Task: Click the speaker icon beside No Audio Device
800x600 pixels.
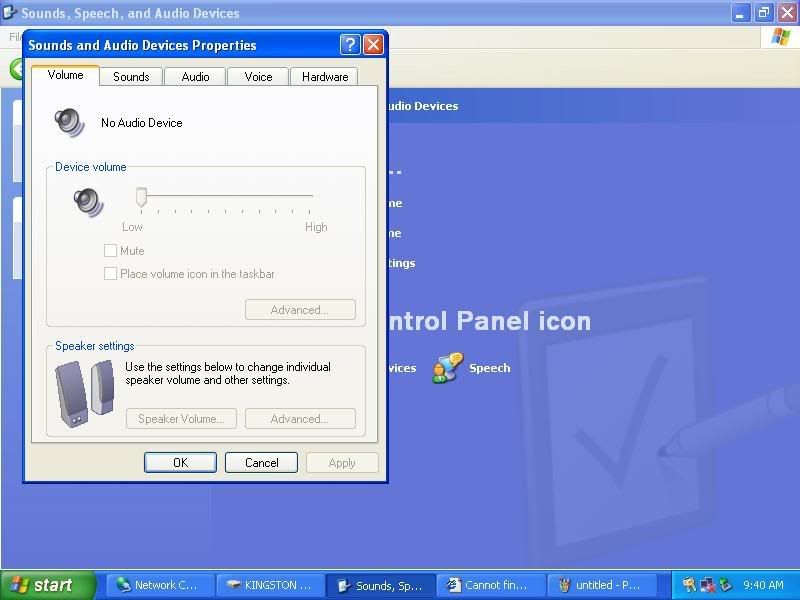Action: click(x=69, y=122)
